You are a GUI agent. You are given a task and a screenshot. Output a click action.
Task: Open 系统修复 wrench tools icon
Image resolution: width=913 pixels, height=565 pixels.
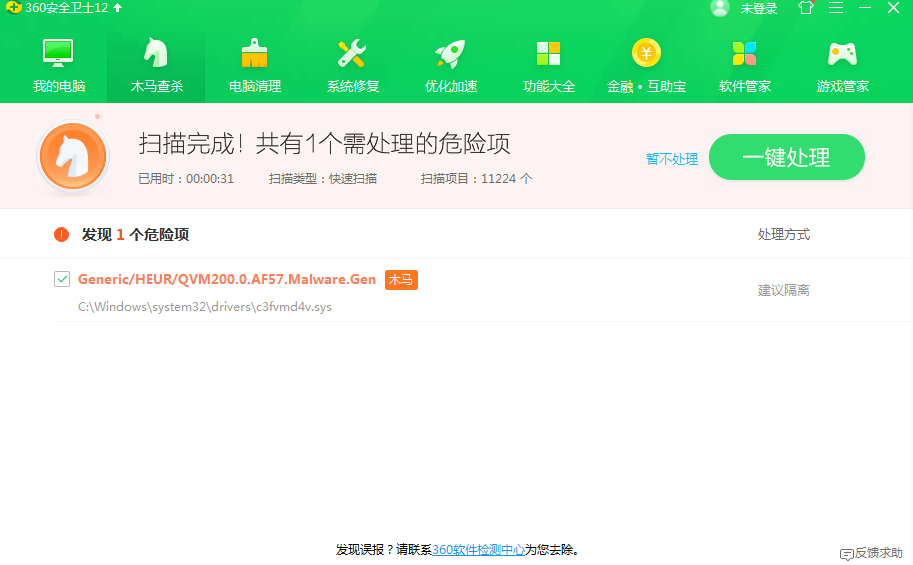click(352, 53)
